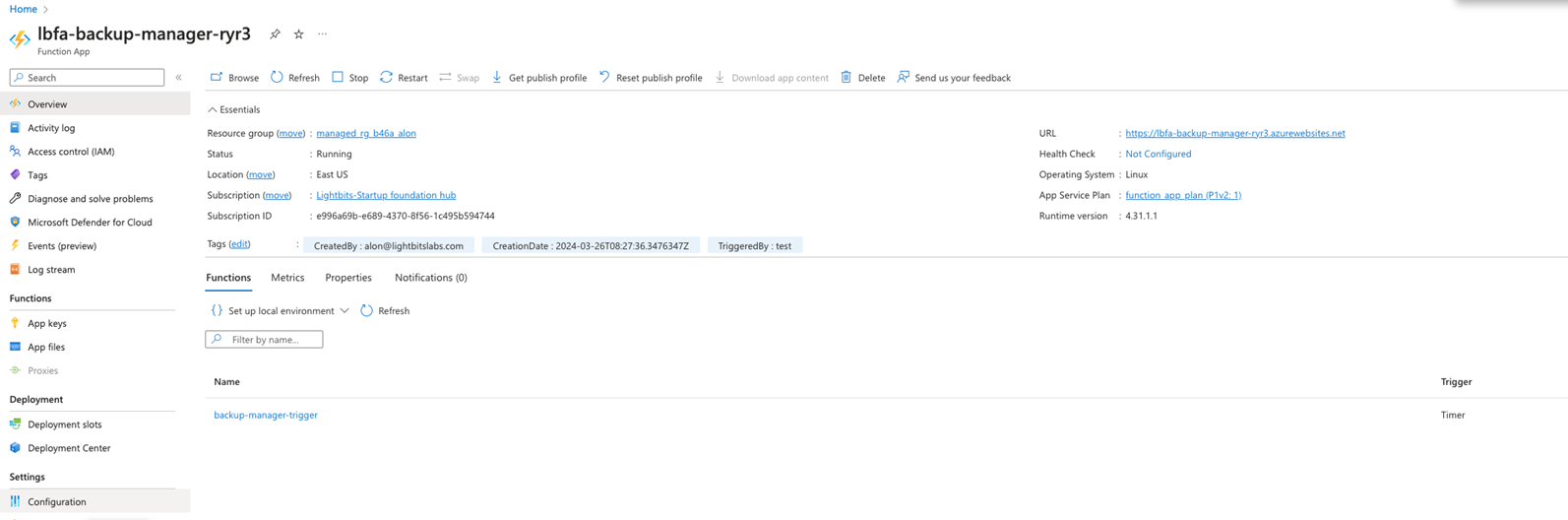Click the sidebar Search box
The image size is (1568, 520).
coord(87,77)
